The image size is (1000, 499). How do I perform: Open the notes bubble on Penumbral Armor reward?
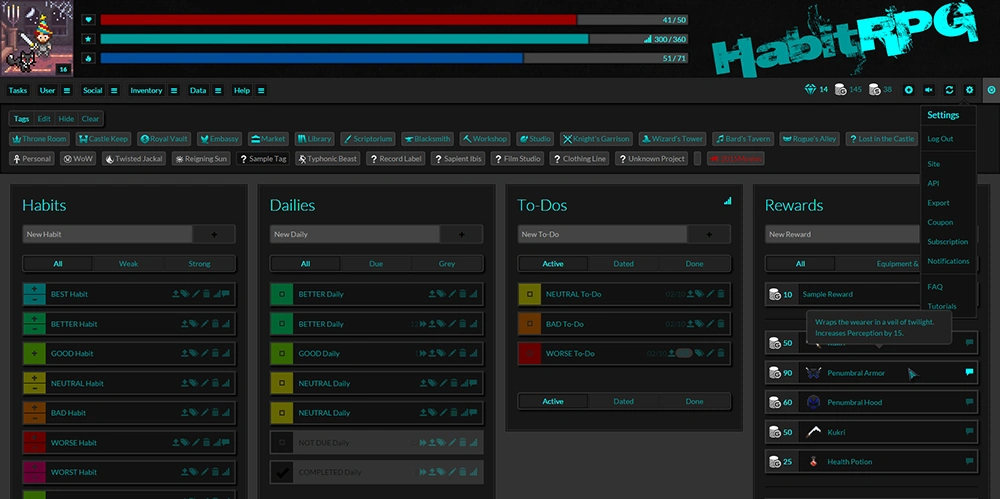point(969,372)
